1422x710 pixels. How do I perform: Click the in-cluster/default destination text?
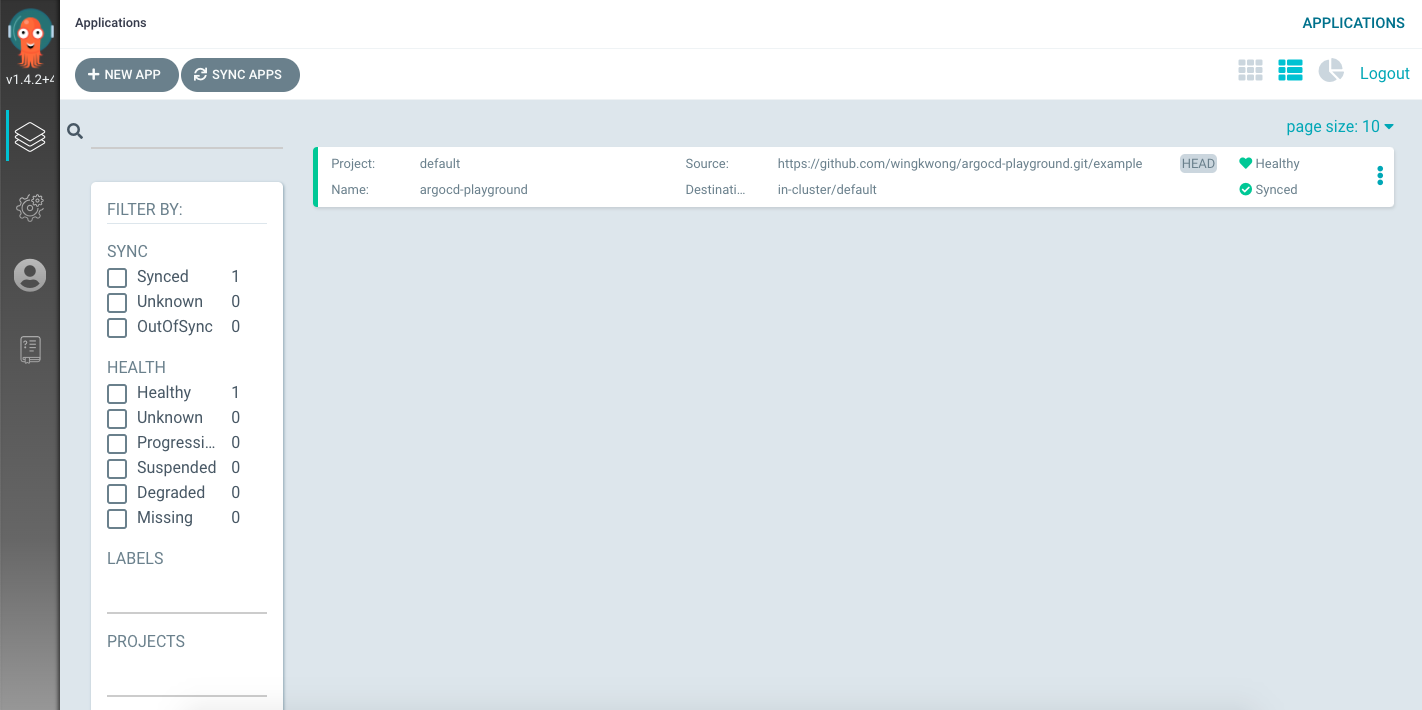[827, 189]
